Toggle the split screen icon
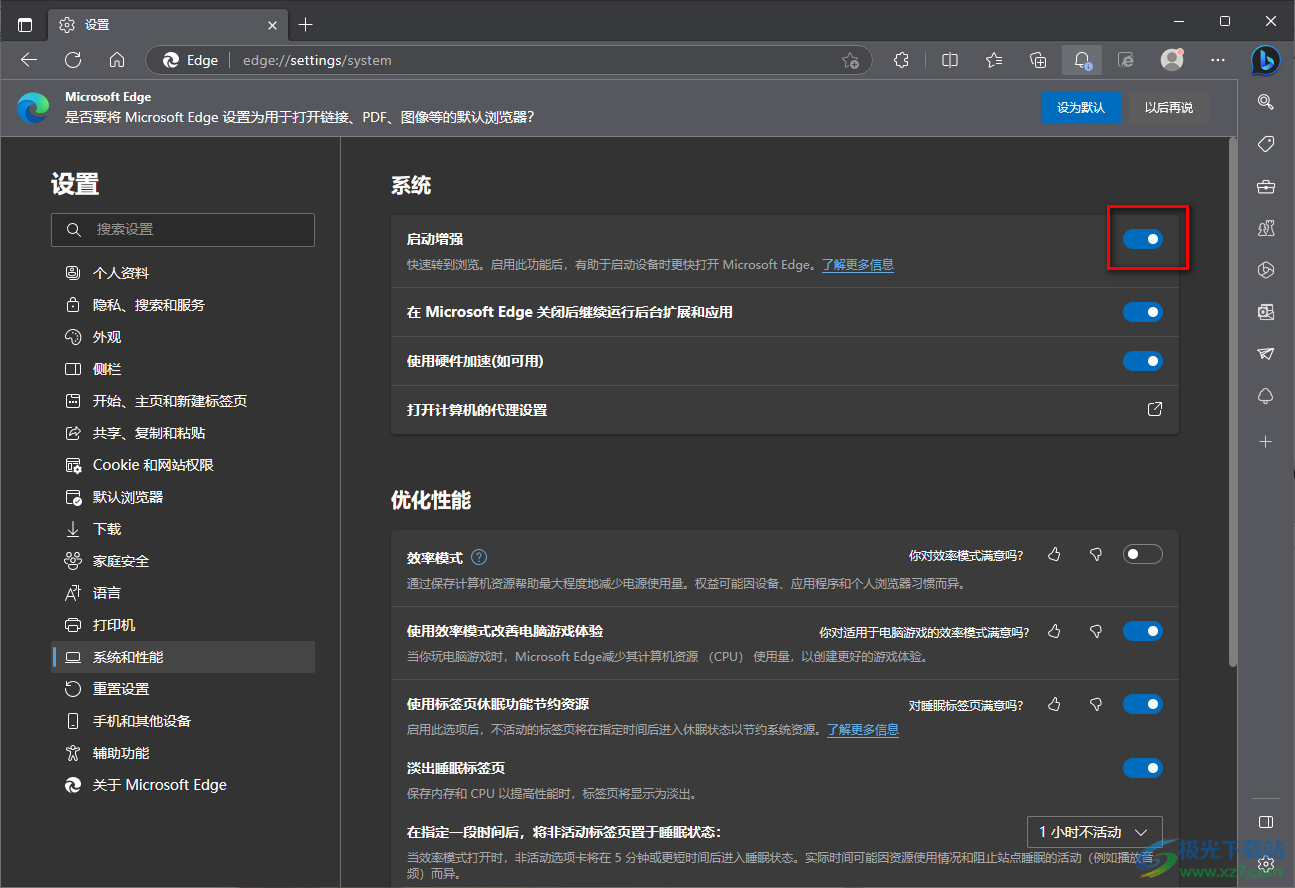Viewport: 1295px width, 888px height. tap(950, 60)
